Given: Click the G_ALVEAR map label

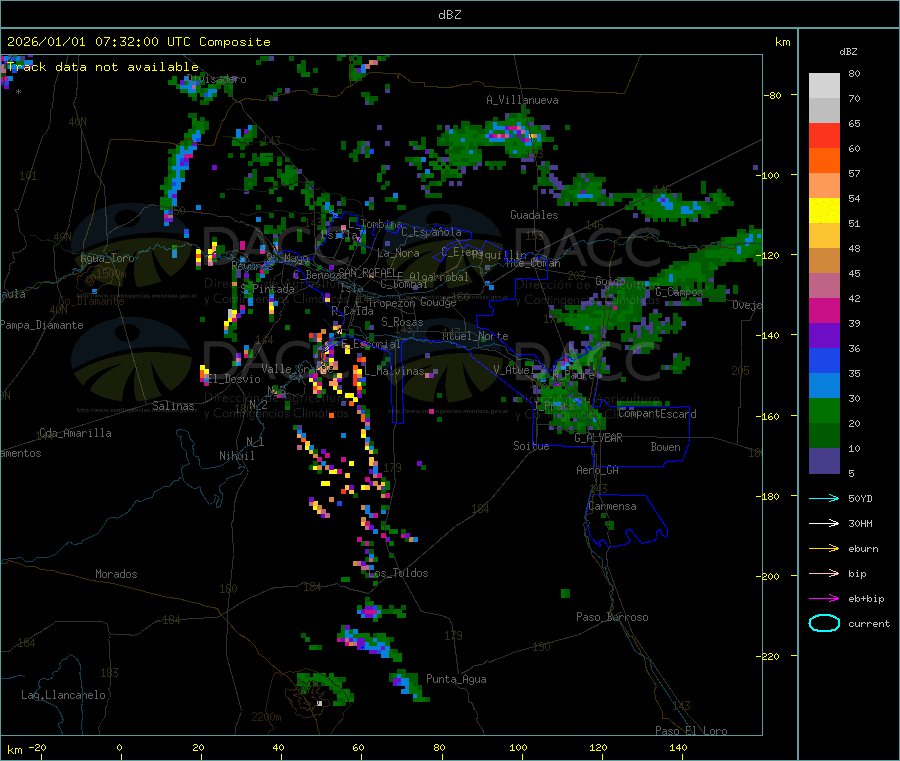Looking at the screenshot, I should point(598,438).
